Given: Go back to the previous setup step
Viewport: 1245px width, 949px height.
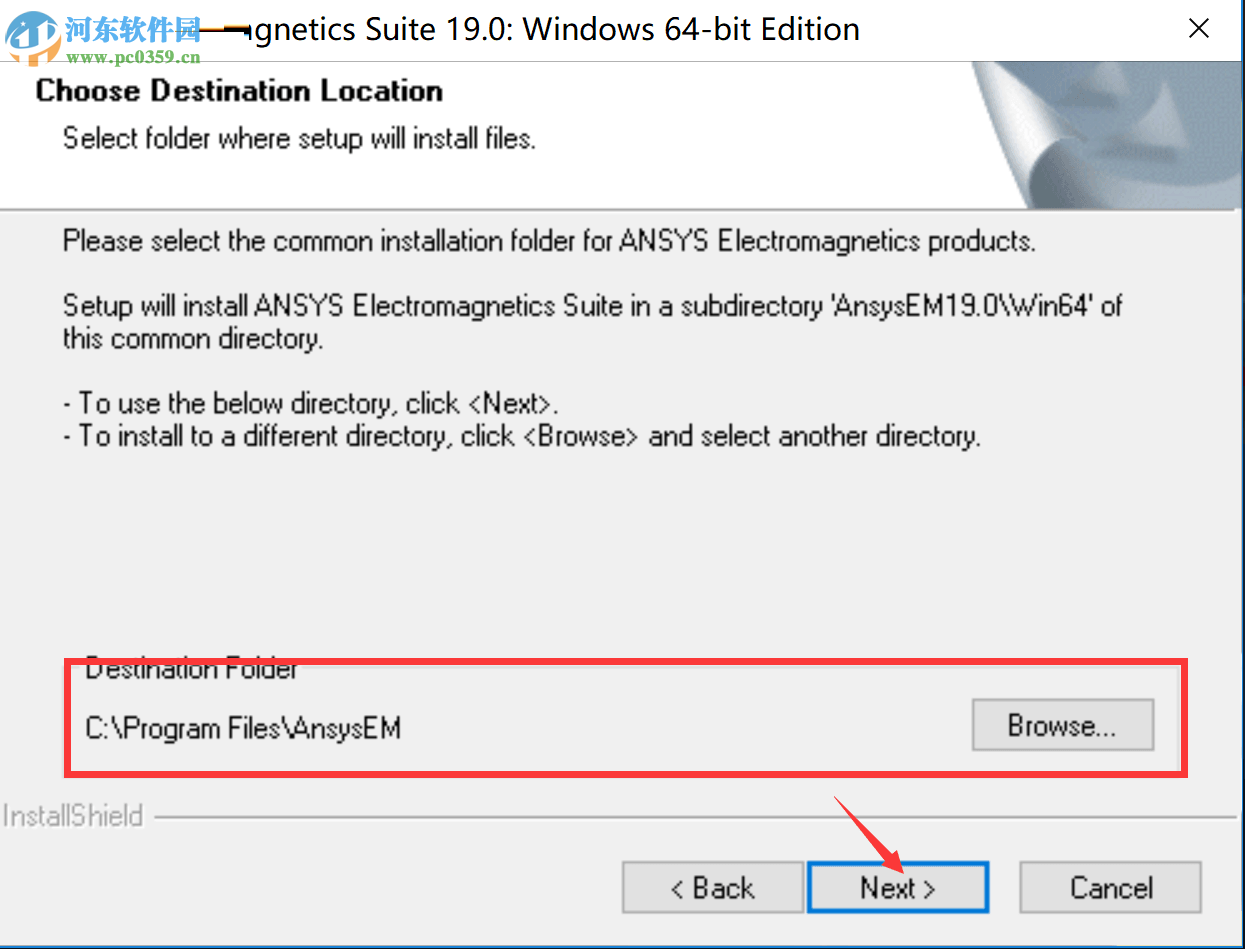Looking at the screenshot, I should click(712, 887).
